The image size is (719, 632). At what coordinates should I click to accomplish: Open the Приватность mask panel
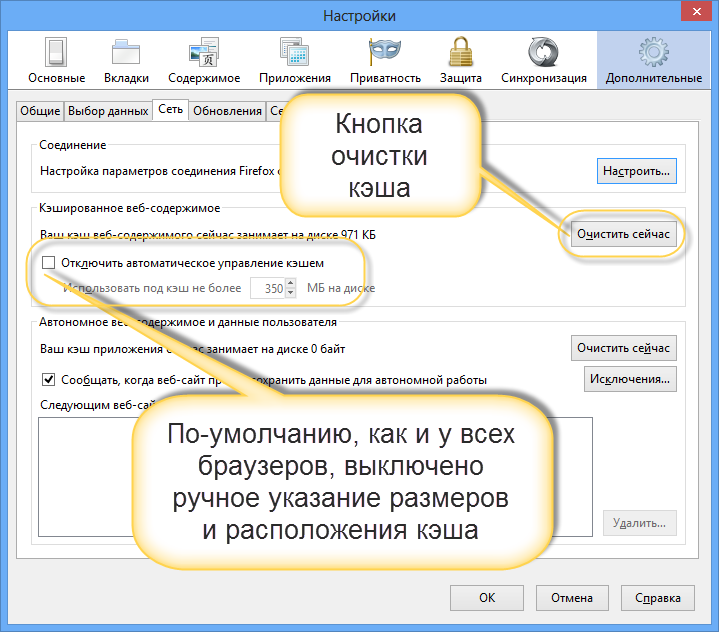[x=385, y=60]
